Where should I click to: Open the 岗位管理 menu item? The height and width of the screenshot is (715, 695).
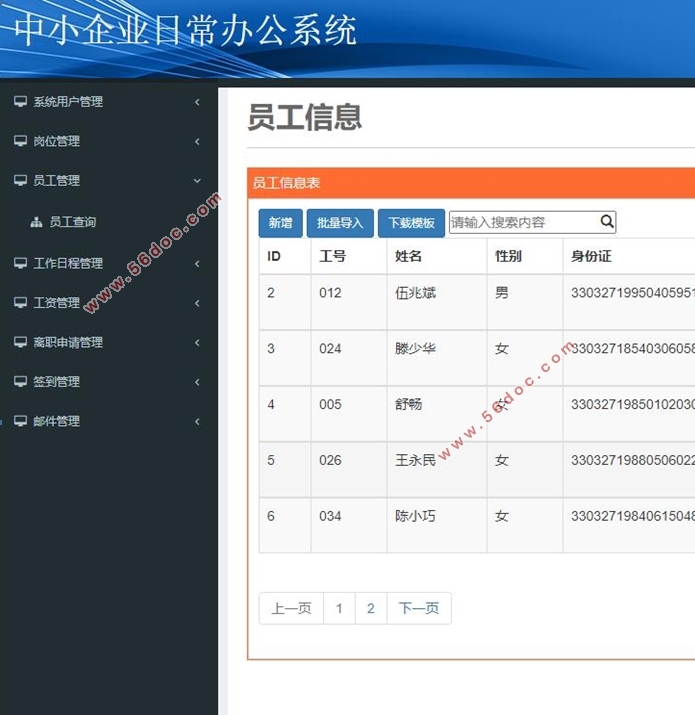tap(56, 142)
